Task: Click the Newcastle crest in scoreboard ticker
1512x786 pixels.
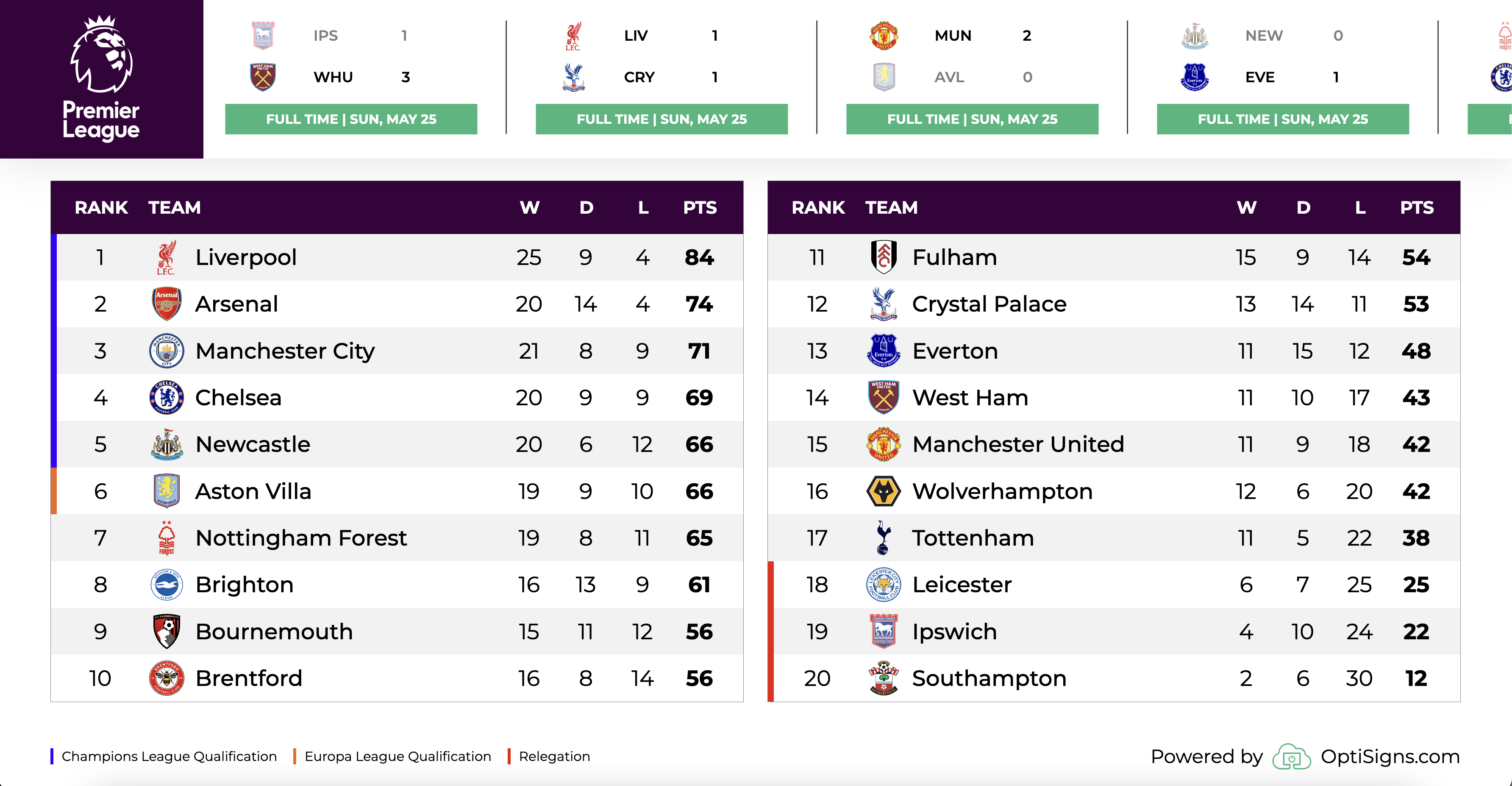Action: pyautogui.click(x=1195, y=36)
